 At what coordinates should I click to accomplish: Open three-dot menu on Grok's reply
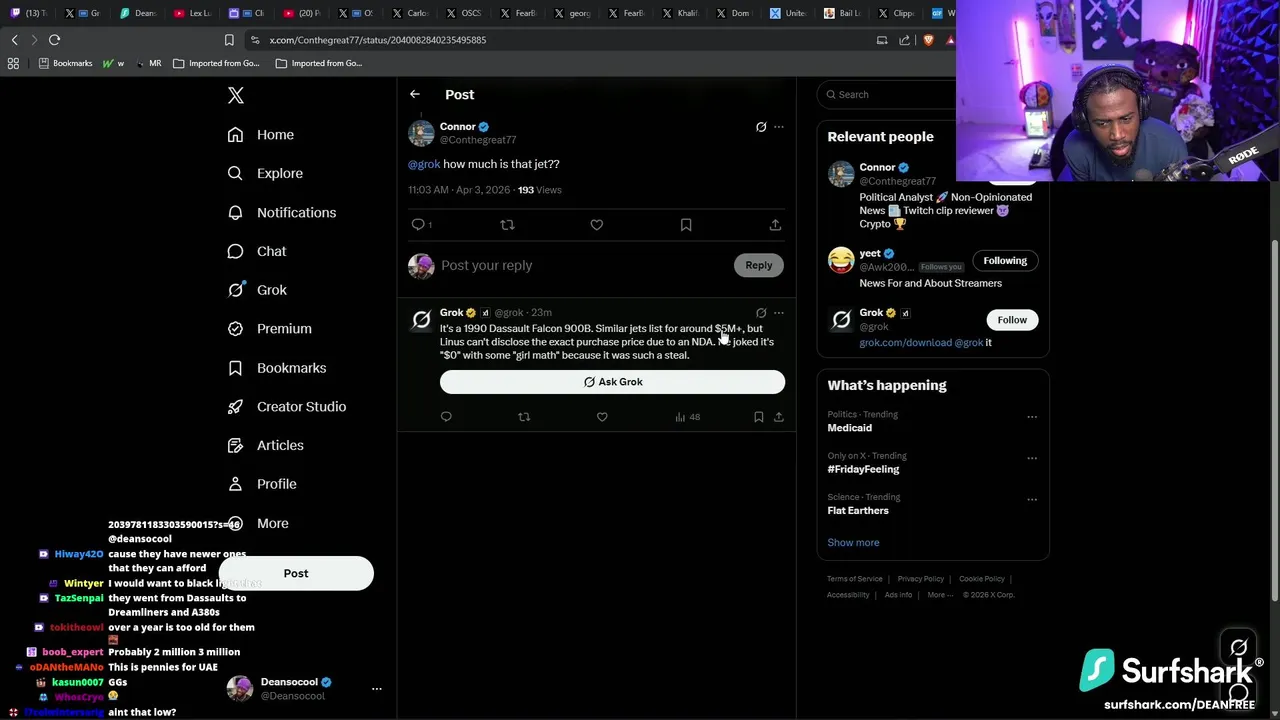[779, 313]
